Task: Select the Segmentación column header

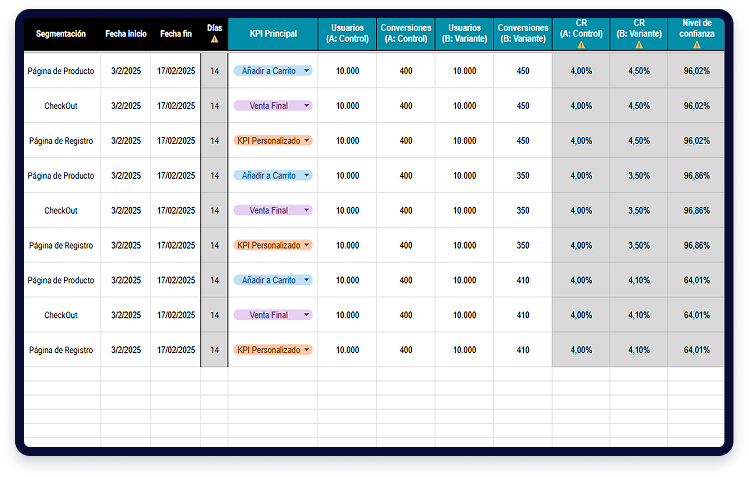Action: coord(61,34)
